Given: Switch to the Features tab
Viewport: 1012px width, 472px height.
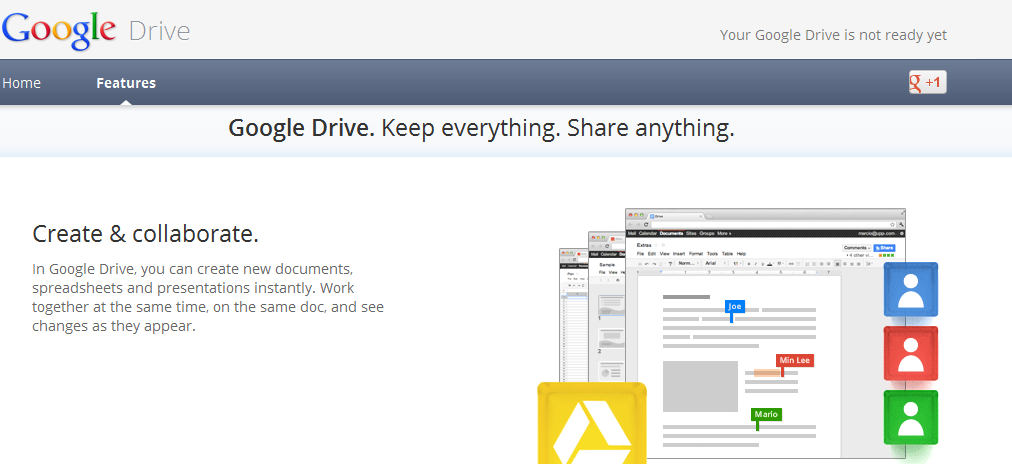Looking at the screenshot, I should [126, 83].
